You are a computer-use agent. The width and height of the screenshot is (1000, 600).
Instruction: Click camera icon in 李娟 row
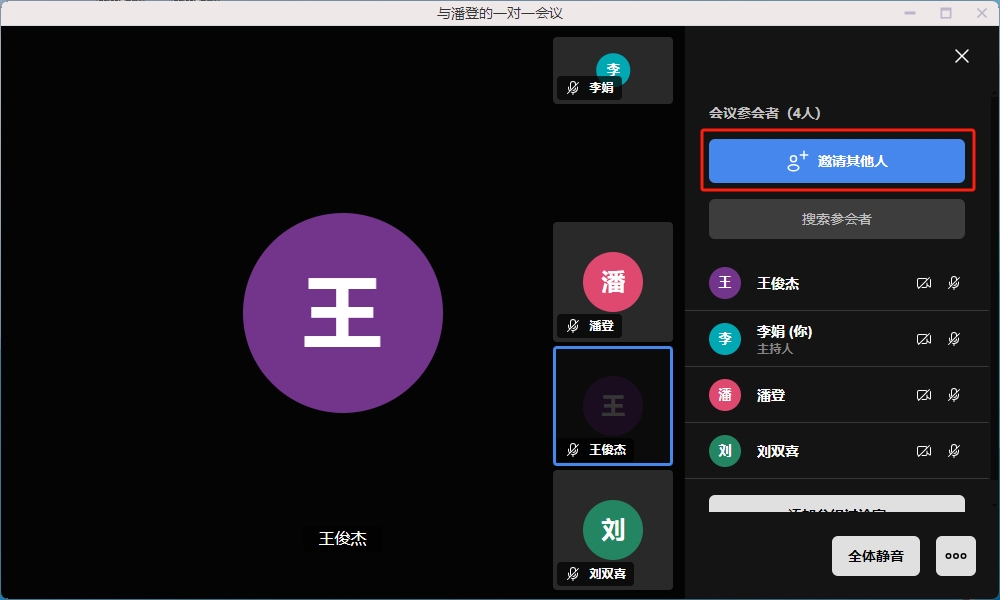click(923, 339)
